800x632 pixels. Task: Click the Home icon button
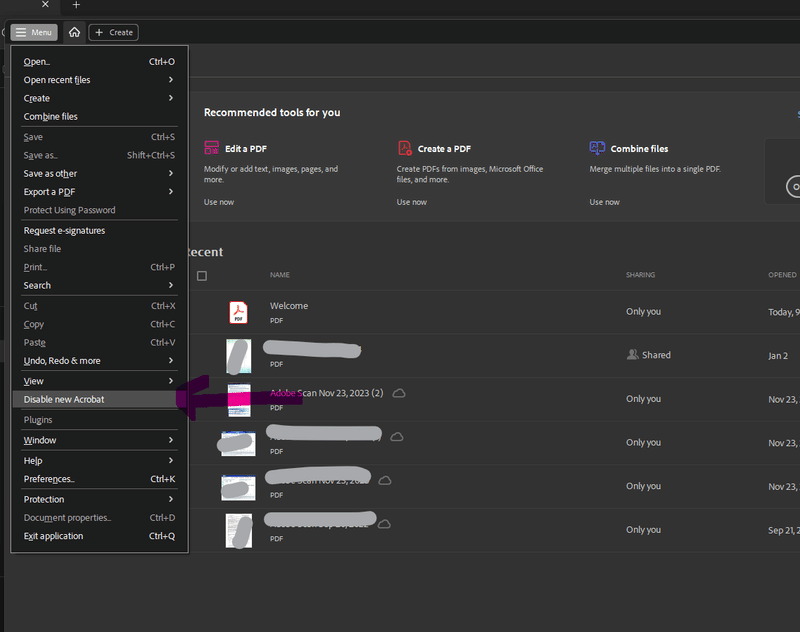coord(74,32)
